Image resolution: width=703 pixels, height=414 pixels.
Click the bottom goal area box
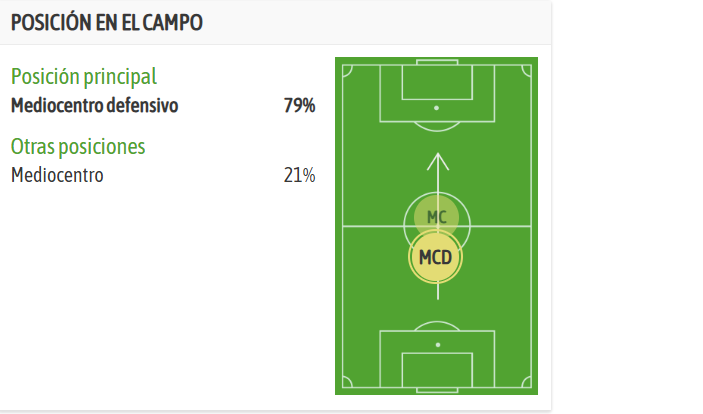(x=437, y=370)
